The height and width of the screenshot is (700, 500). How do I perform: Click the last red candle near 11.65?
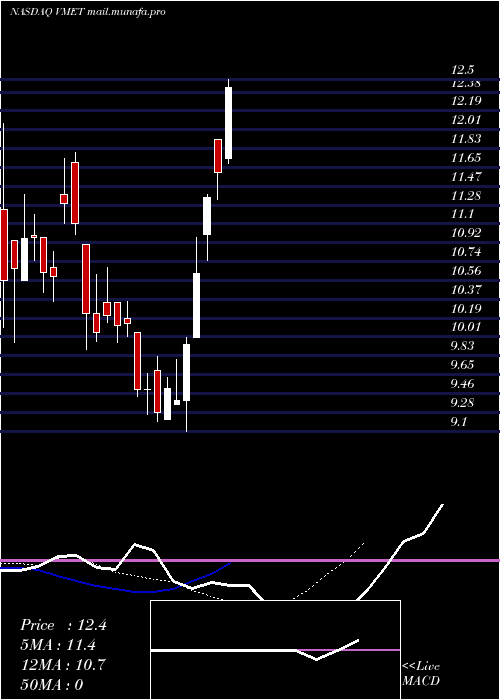tap(218, 156)
